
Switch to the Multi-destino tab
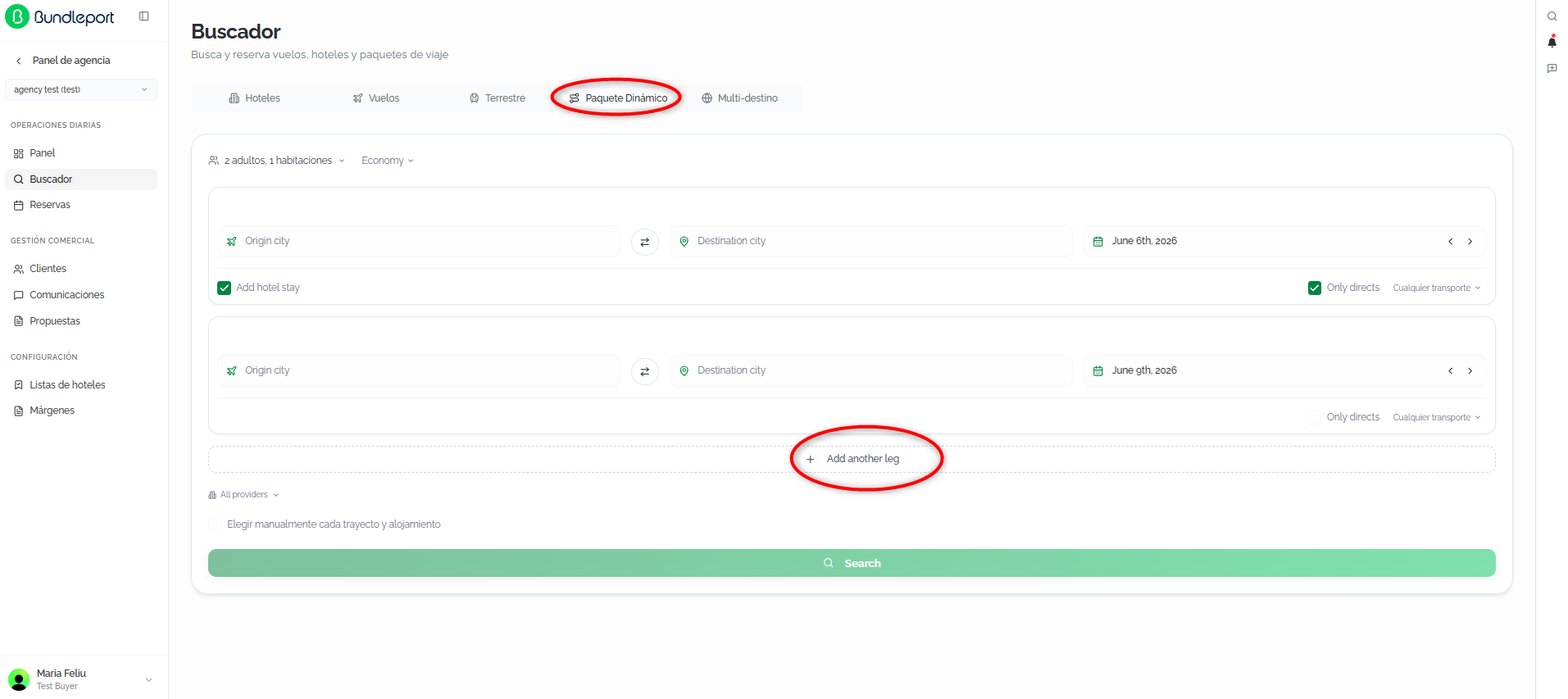click(x=740, y=98)
